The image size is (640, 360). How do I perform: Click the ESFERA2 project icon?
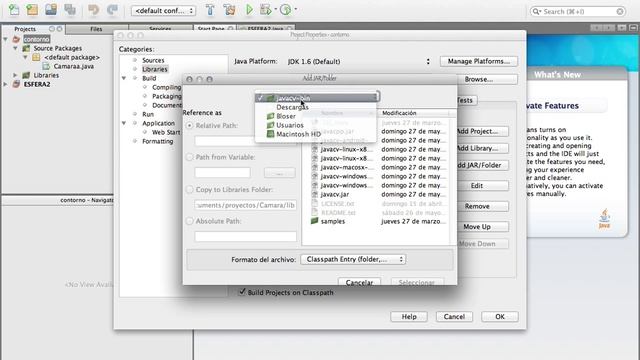tap(16, 84)
